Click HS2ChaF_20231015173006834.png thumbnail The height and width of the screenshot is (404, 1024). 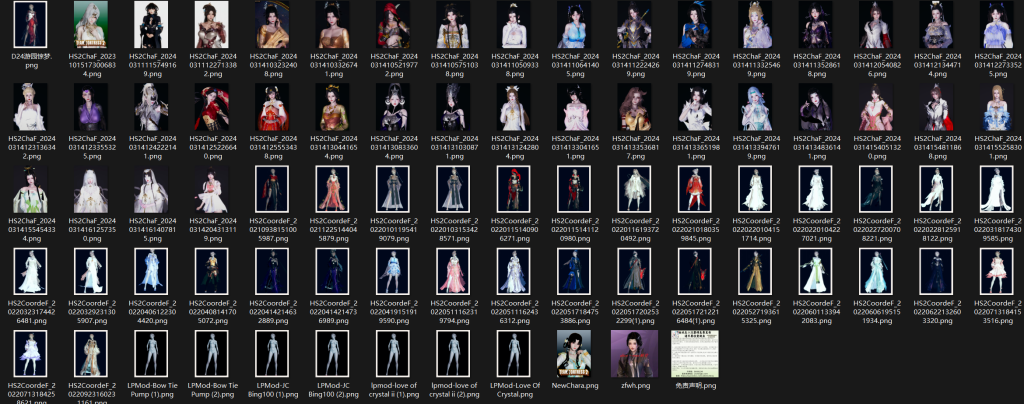click(x=91, y=25)
